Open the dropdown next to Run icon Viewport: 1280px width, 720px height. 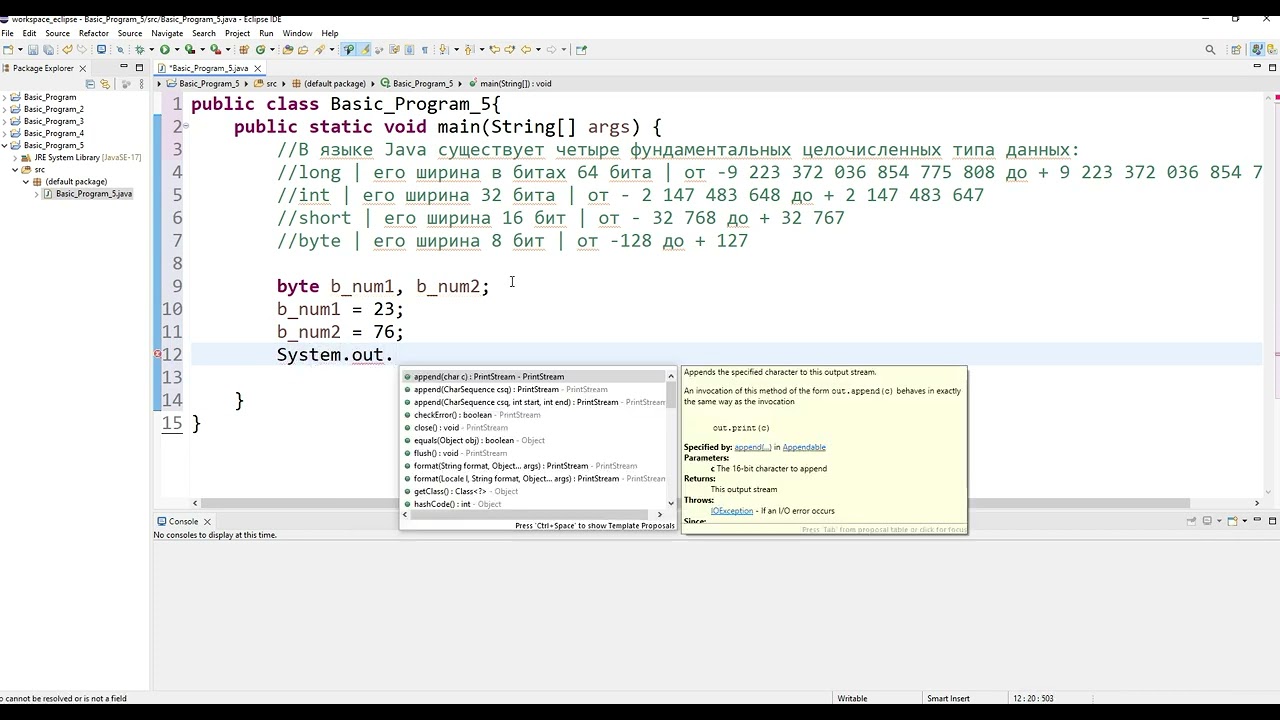coord(176,49)
